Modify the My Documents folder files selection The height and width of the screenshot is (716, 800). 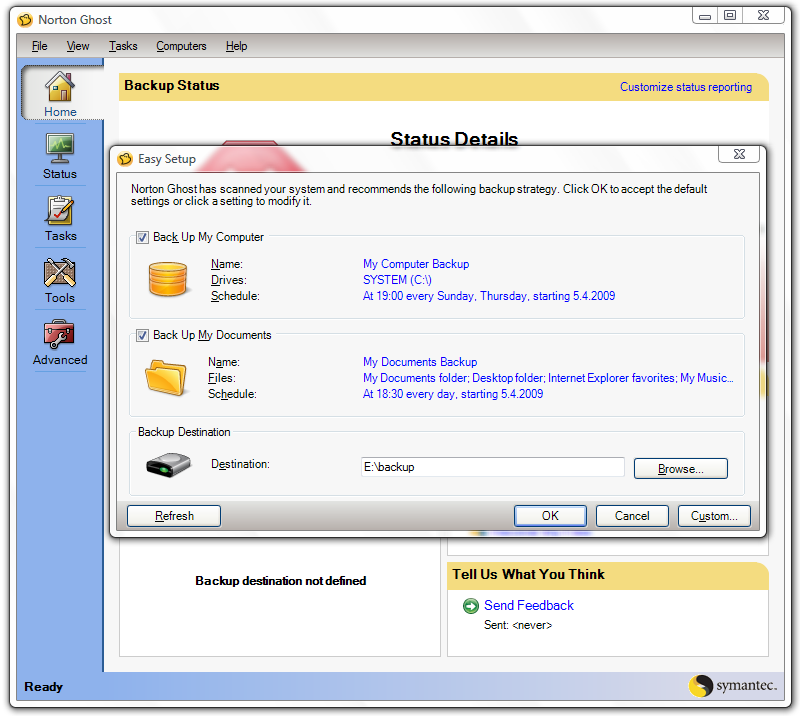tap(548, 378)
